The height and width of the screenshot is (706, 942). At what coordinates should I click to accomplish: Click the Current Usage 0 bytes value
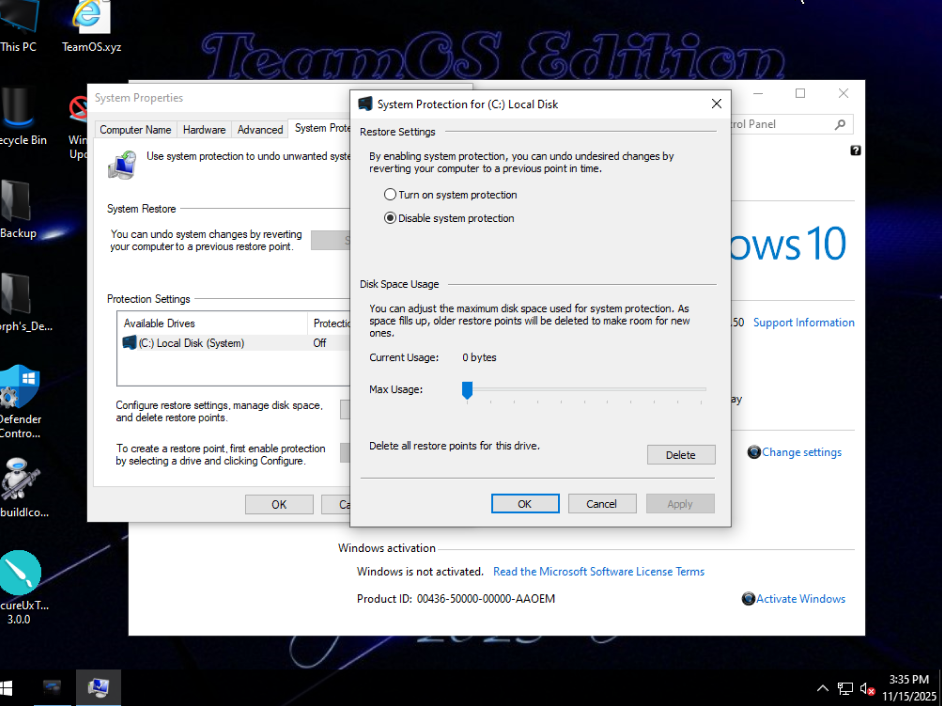tap(479, 358)
